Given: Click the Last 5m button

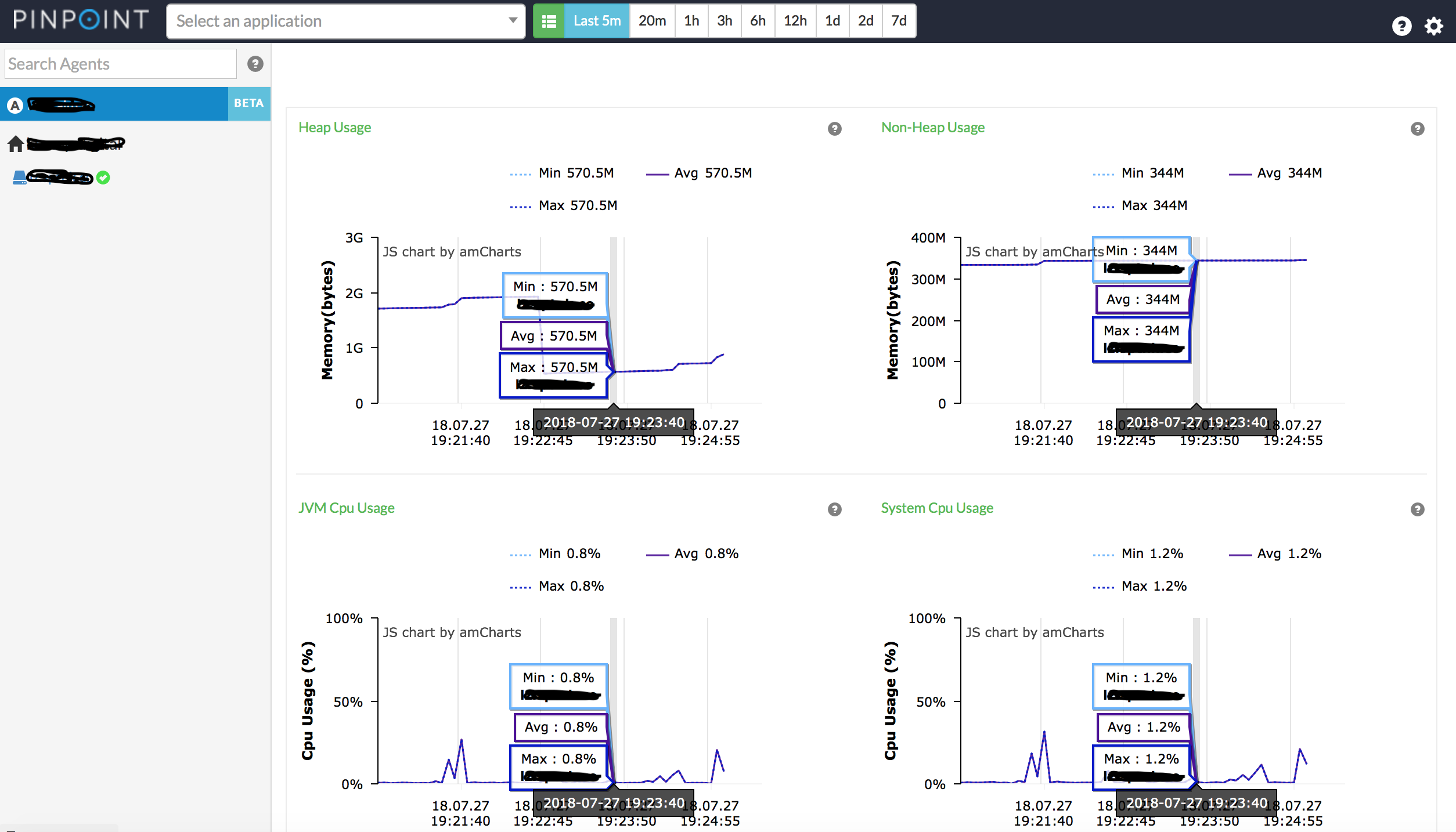Looking at the screenshot, I should tap(597, 21).
